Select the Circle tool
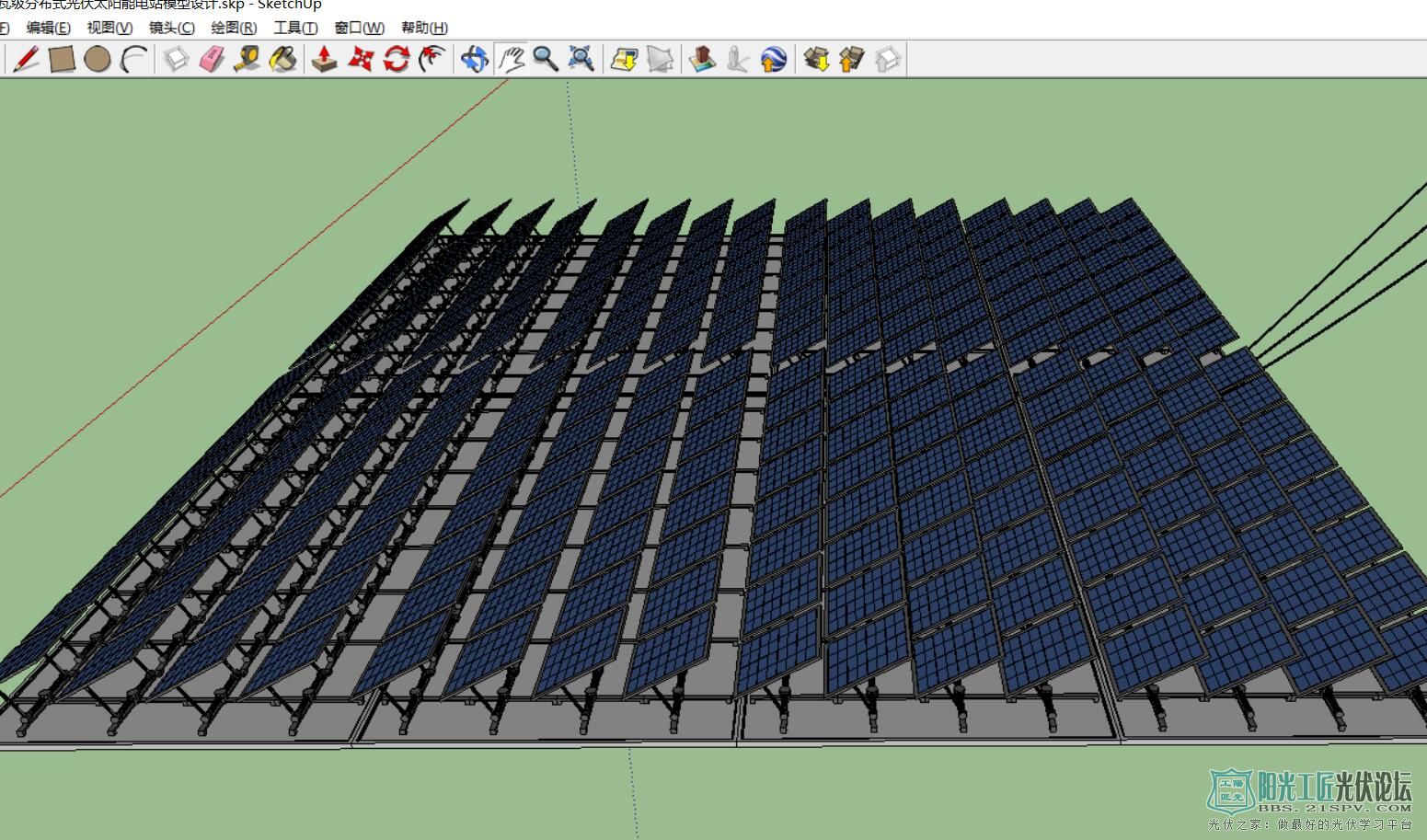The image size is (1427, 840). (x=97, y=60)
